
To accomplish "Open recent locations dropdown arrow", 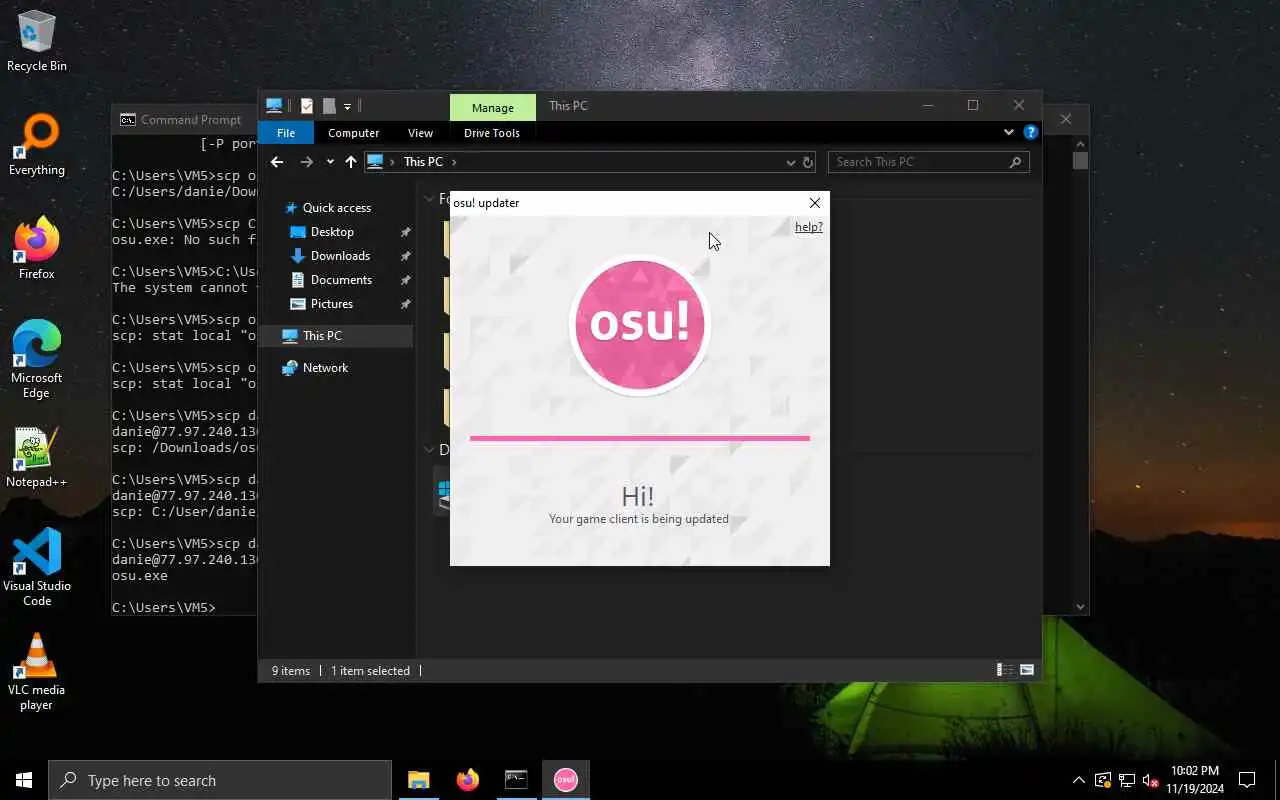I will click(330, 162).
